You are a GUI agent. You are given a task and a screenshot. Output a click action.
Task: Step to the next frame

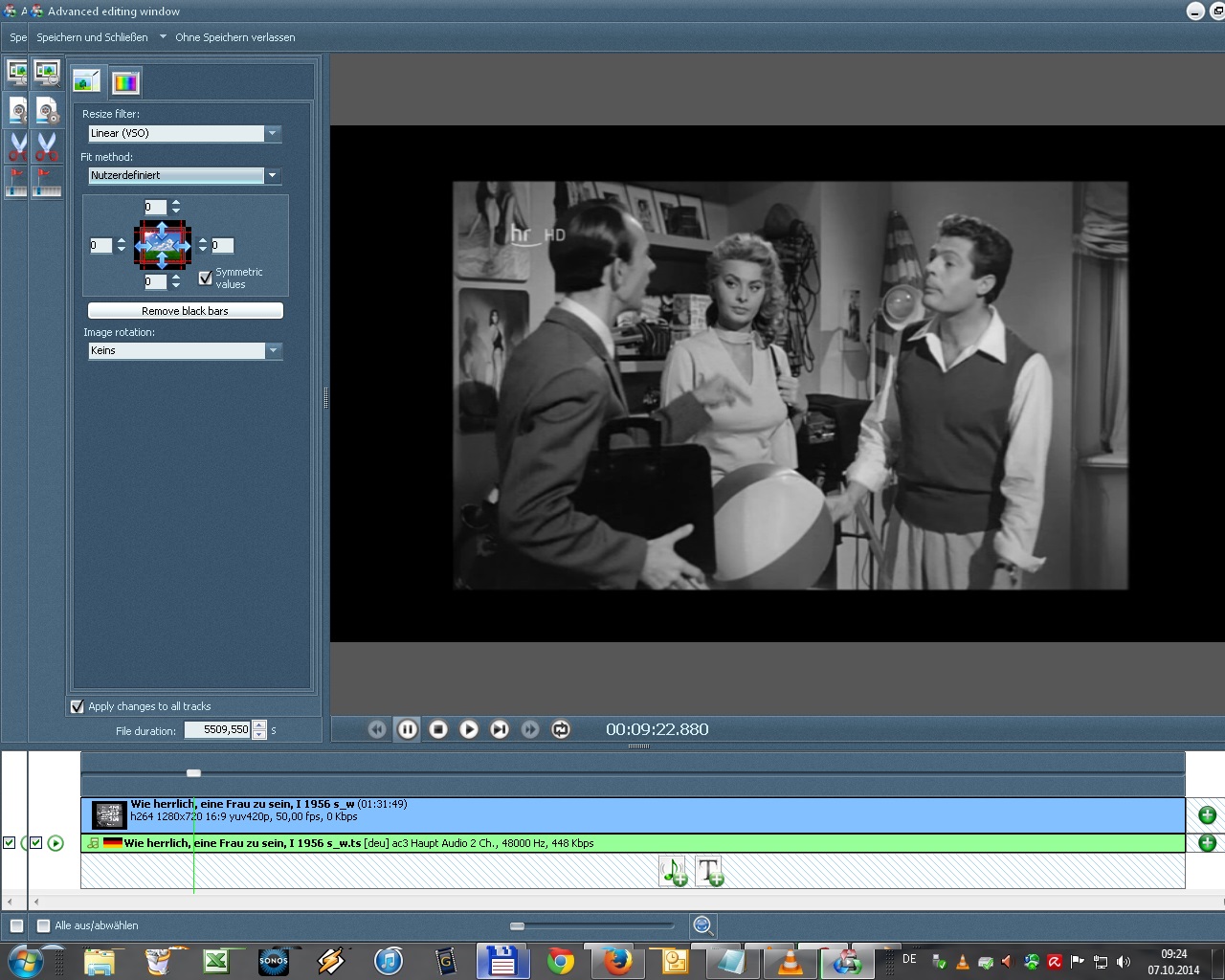(x=500, y=729)
